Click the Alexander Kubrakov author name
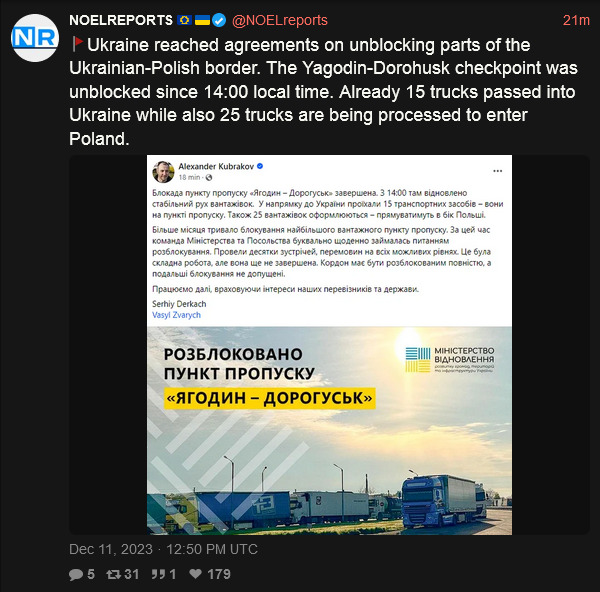This screenshot has width=600, height=592. click(x=214, y=166)
